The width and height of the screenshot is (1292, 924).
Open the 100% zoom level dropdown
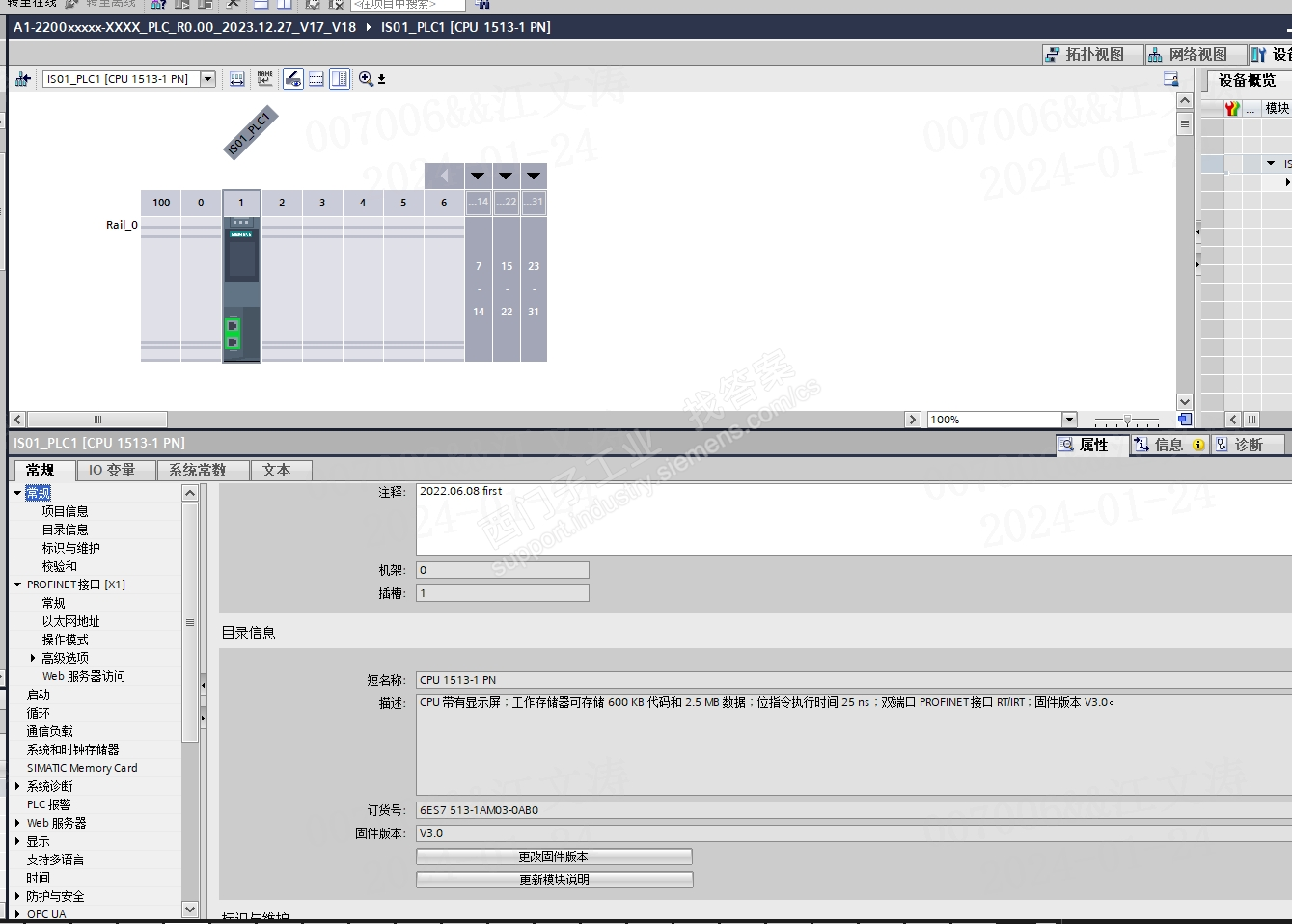[1069, 420]
